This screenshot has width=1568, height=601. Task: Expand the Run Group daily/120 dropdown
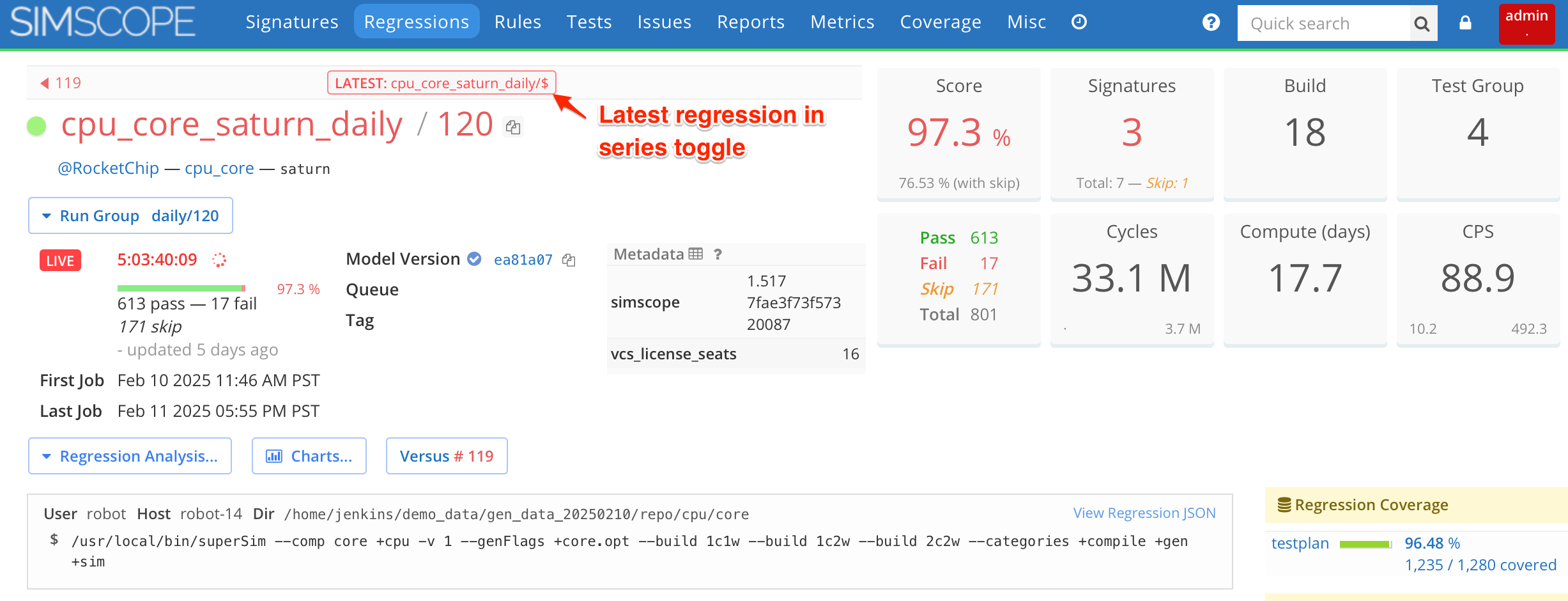[130, 216]
